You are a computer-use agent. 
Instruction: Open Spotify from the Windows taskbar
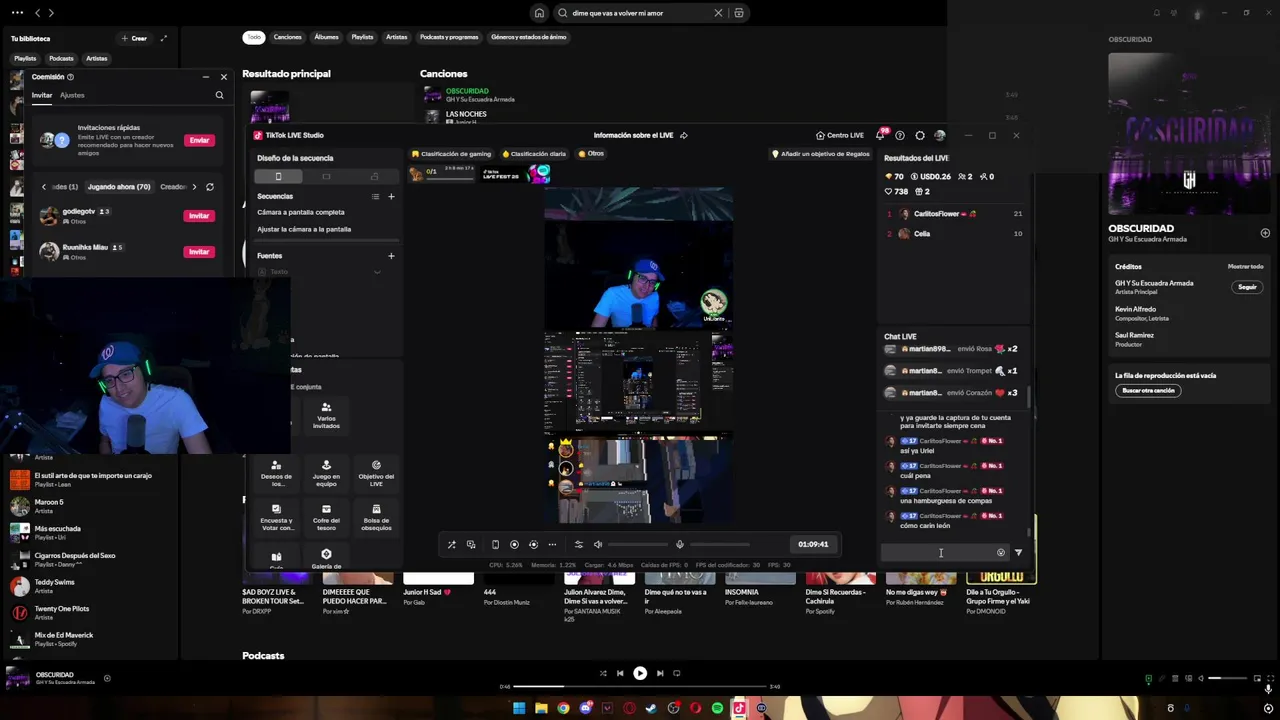tap(717, 708)
